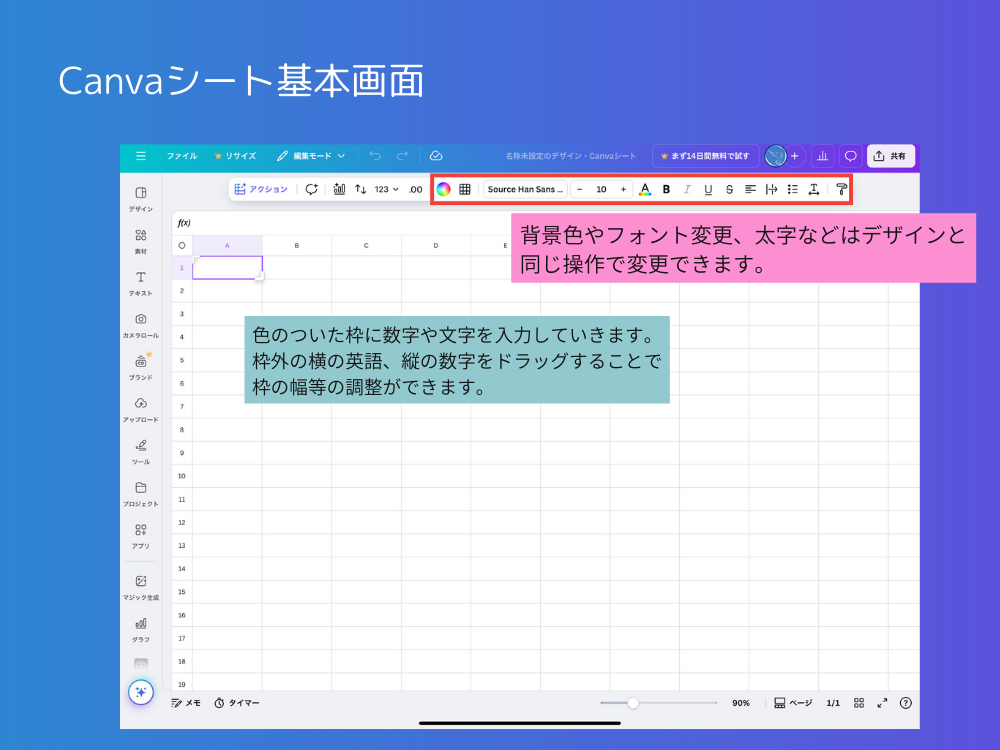Screen dimensions: 1000x750
Task: Toggle bold formatting
Action: coord(666,189)
